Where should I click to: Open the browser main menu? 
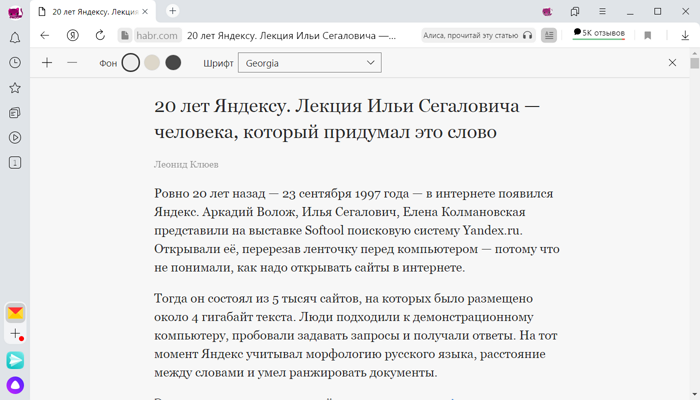click(x=602, y=12)
